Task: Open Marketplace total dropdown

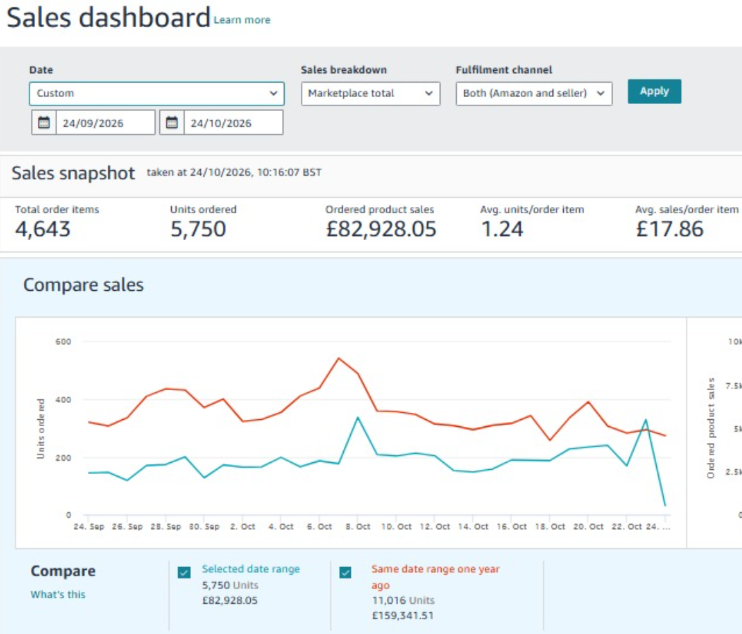Action: pyautogui.click(x=371, y=94)
